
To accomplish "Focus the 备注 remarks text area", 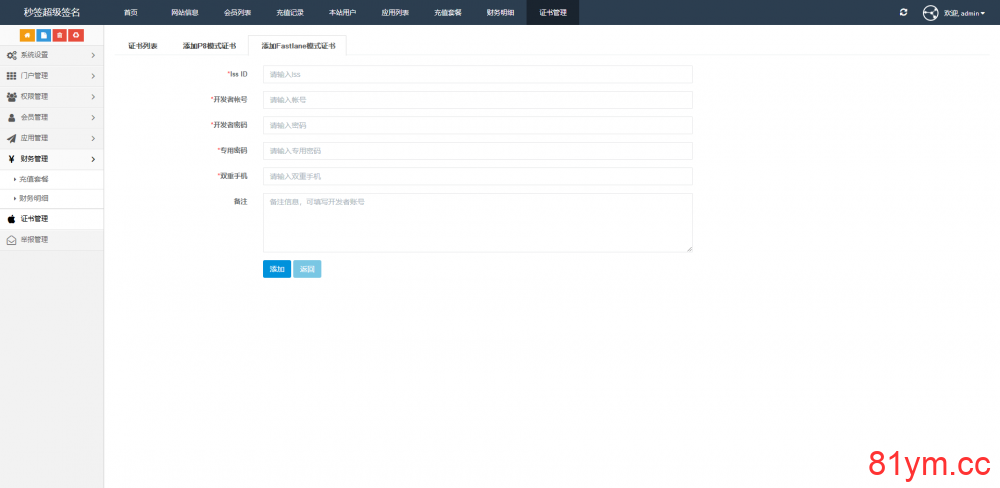I will [x=477, y=222].
